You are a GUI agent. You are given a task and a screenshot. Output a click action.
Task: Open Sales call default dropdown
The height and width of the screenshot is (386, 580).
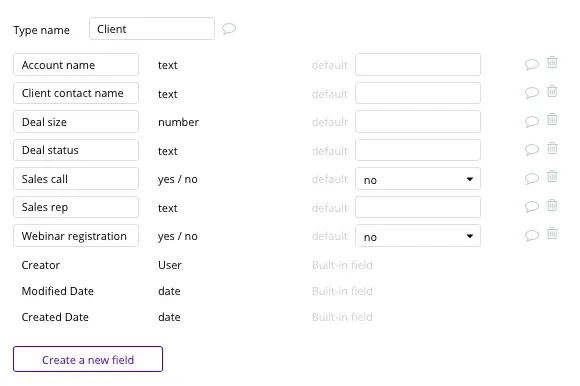tap(418, 179)
